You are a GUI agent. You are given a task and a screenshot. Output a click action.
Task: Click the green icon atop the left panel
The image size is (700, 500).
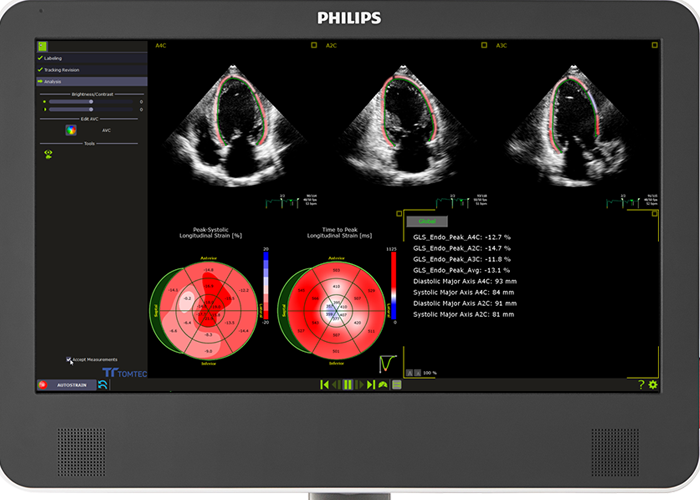click(x=42, y=46)
